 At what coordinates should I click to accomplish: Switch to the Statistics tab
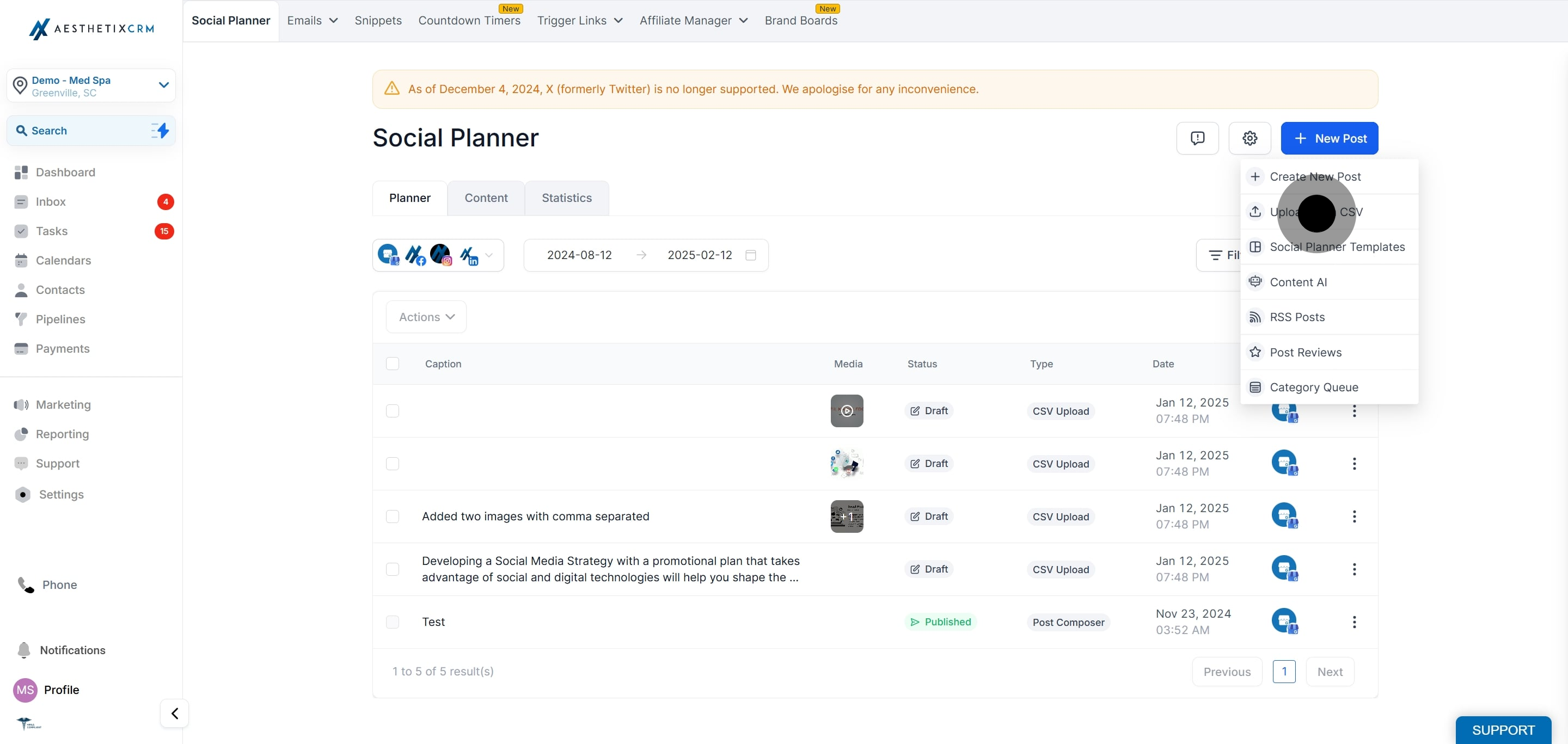pyautogui.click(x=567, y=198)
